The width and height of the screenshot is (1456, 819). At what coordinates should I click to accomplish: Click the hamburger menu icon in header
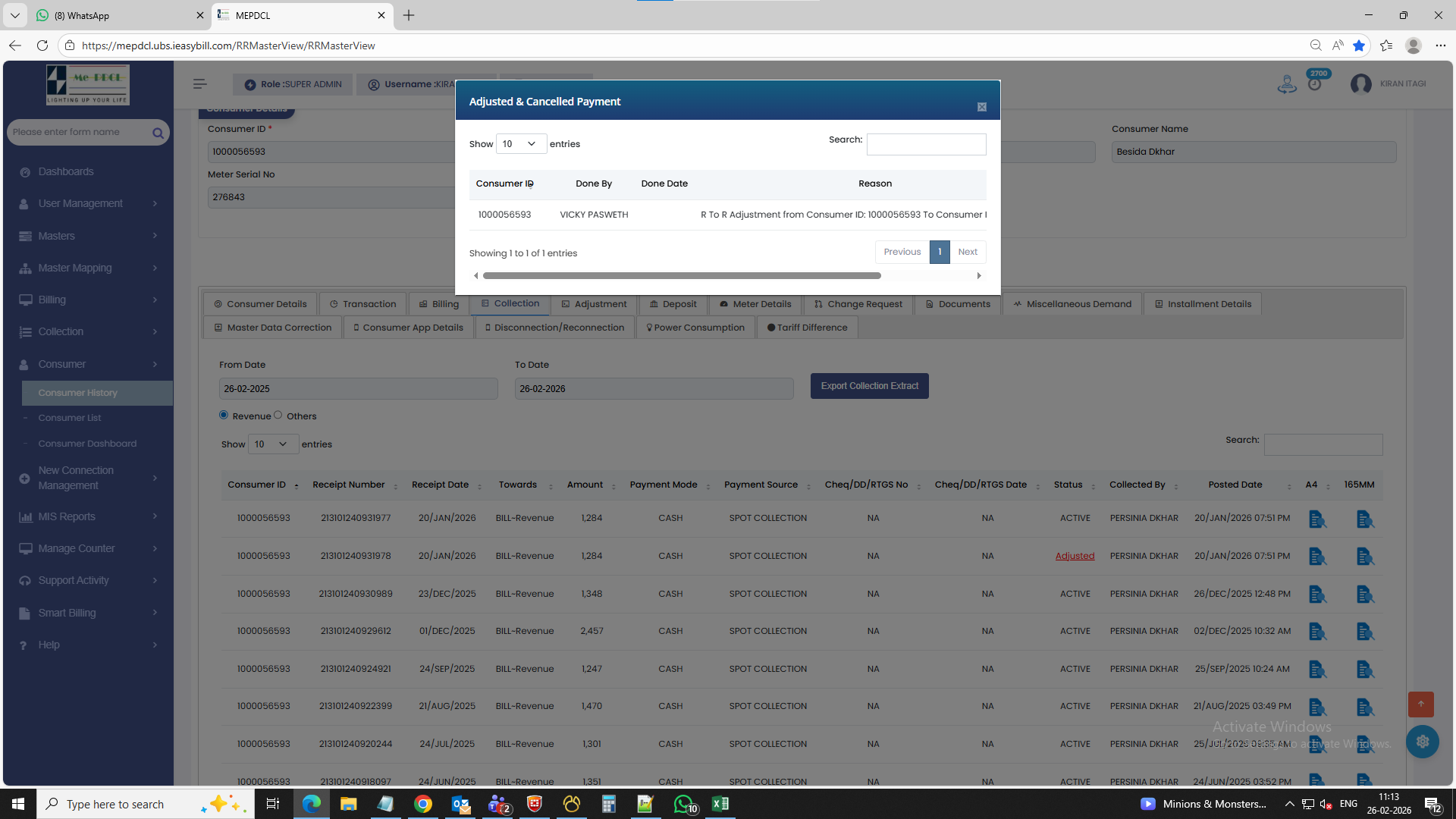[199, 84]
